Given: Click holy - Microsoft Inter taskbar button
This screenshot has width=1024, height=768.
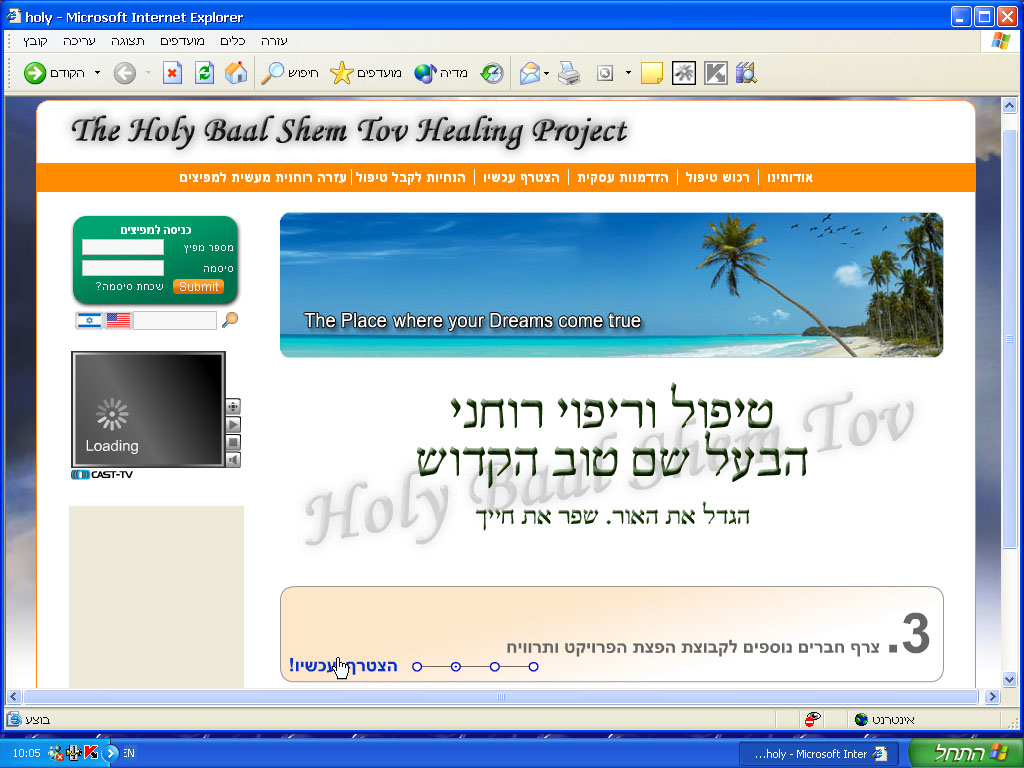Looking at the screenshot, I should [x=820, y=754].
